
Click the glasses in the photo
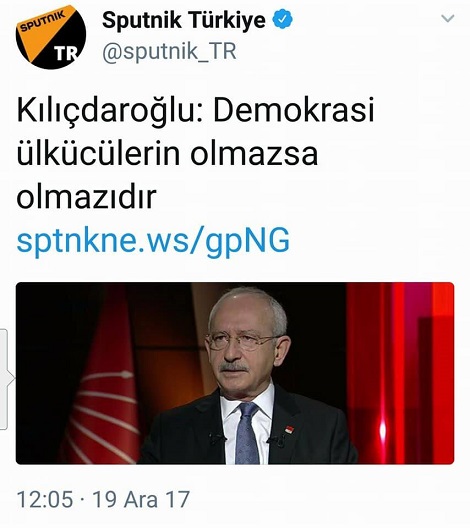coord(242,341)
